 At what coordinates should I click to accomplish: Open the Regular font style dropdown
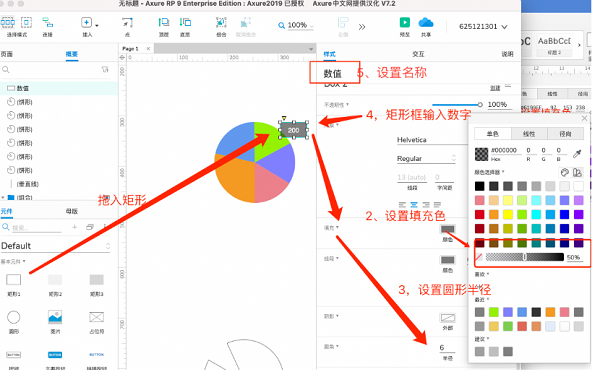tap(426, 158)
